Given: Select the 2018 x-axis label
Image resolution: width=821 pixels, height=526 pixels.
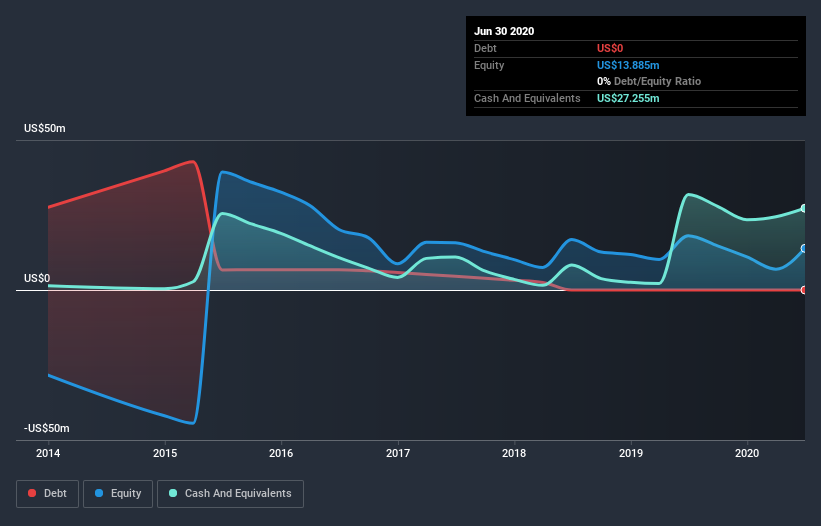Looking at the screenshot, I should click(x=514, y=453).
